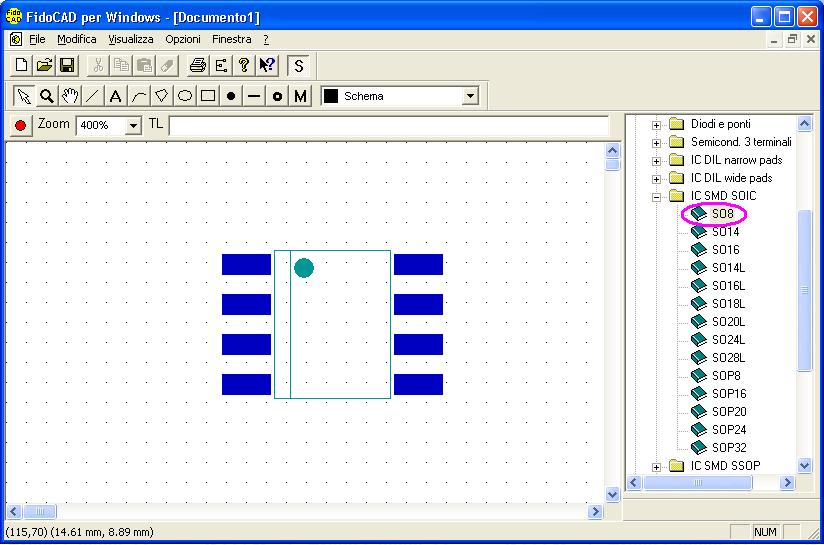The height and width of the screenshot is (545, 824).
Task: Pick the rectangle drawing tool
Action: point(208,96)
